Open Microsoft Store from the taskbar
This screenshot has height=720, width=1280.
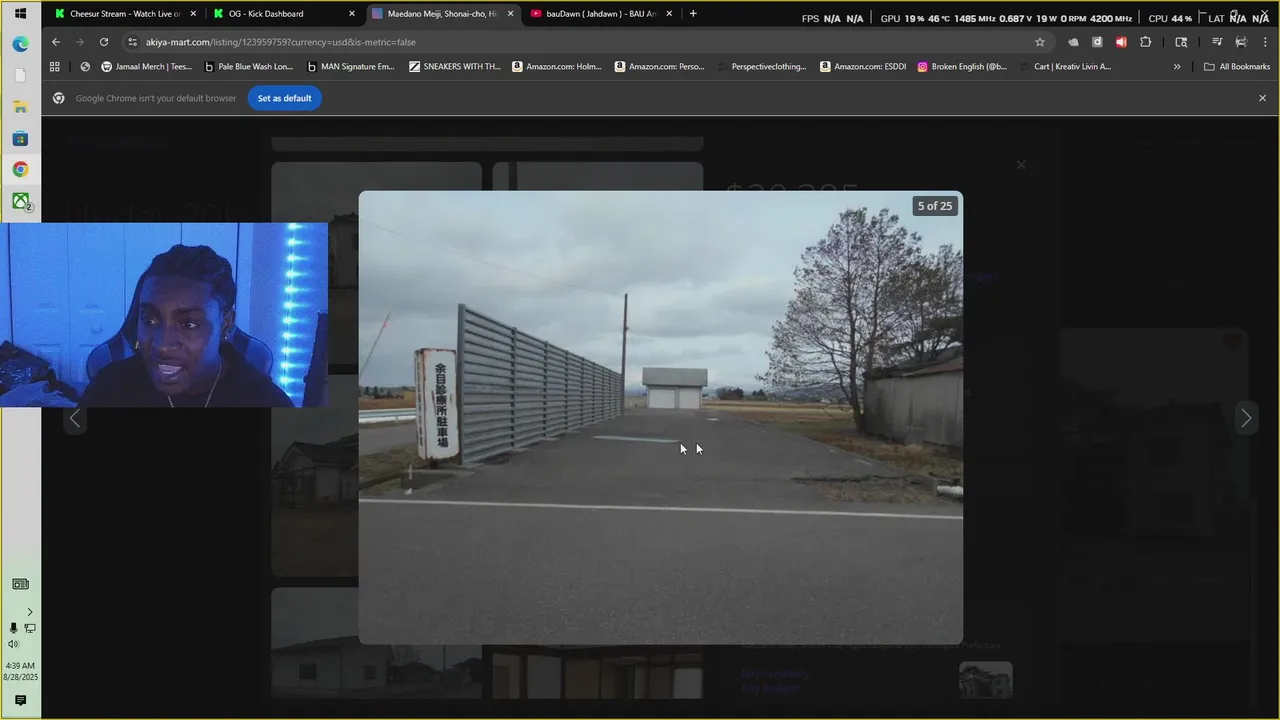click(x=20, y=138)
